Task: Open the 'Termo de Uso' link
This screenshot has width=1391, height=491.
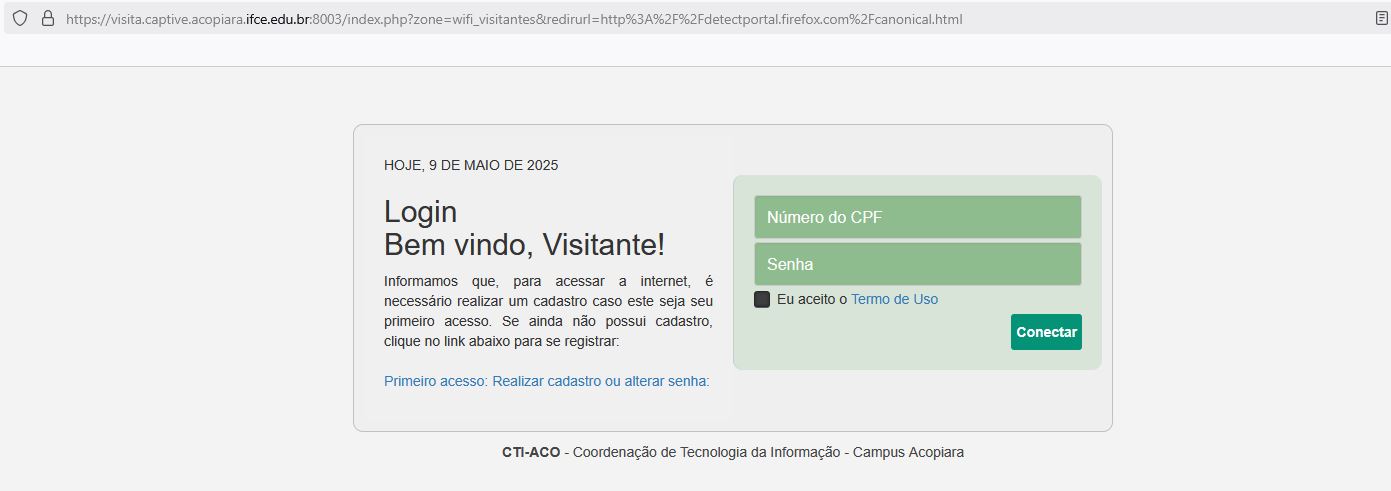Action: click(x=894, y=299)
